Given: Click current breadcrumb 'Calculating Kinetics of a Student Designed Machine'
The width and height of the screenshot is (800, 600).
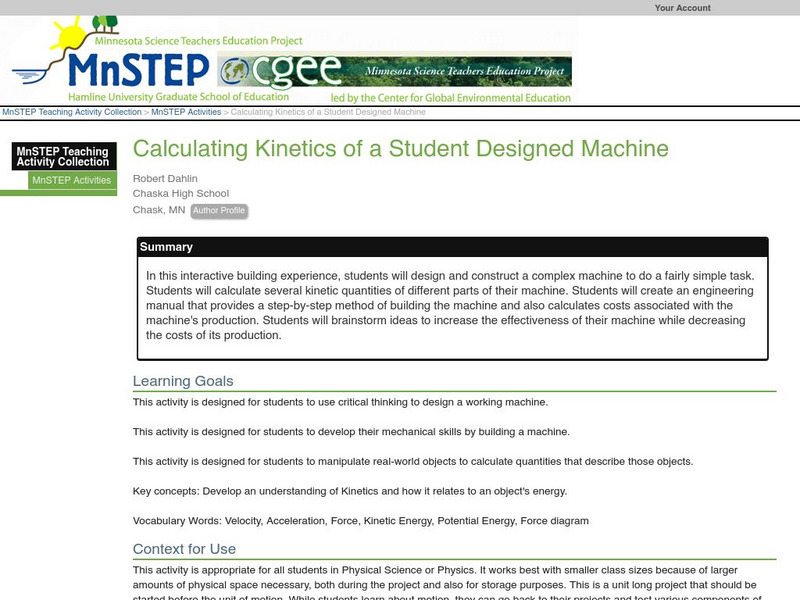Looking at the screenshot, I should 328,112.
